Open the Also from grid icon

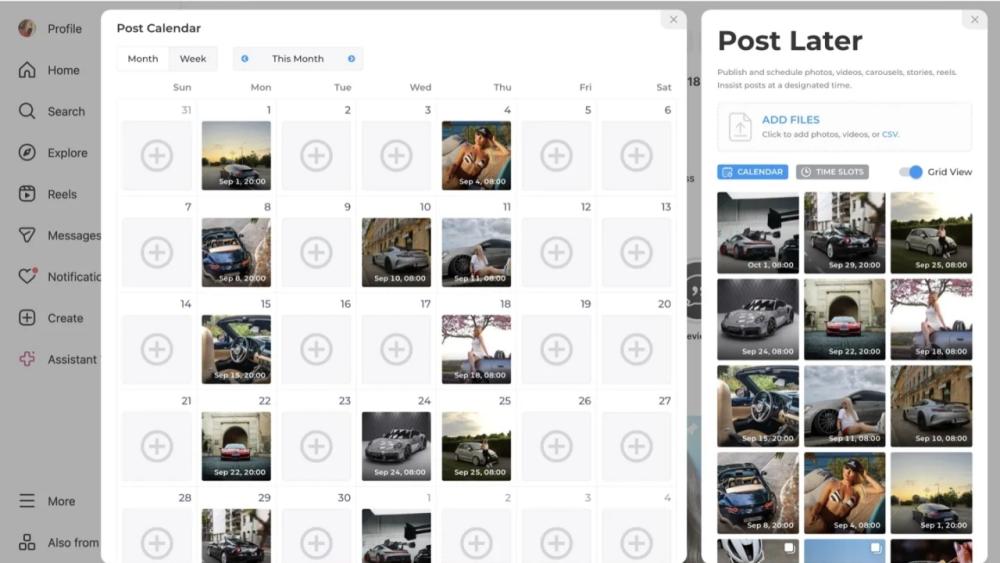pos(27,542)
